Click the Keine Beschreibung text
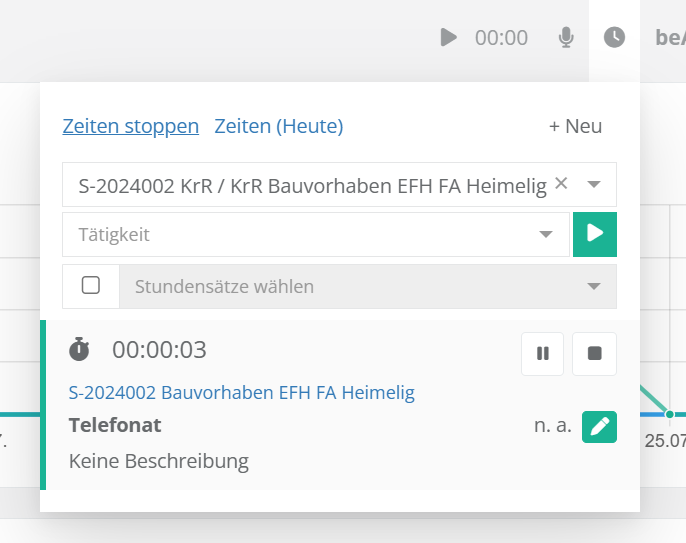The height and width of the screenshot is (543, 686). pyautogui.click(x=158, y=461)
